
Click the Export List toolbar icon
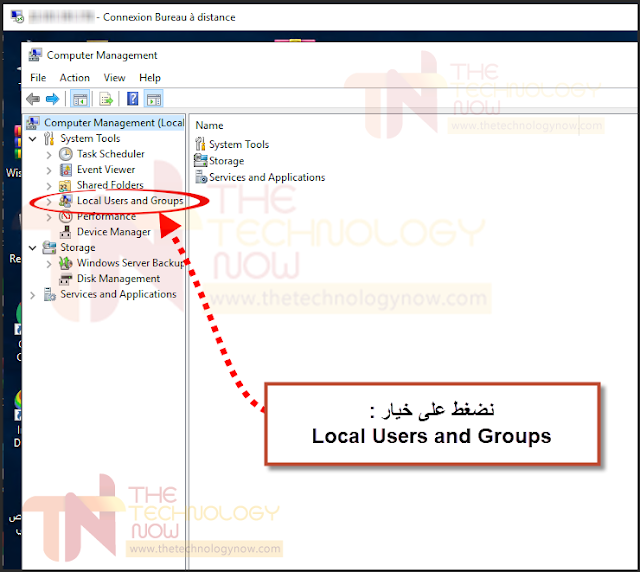106,99
